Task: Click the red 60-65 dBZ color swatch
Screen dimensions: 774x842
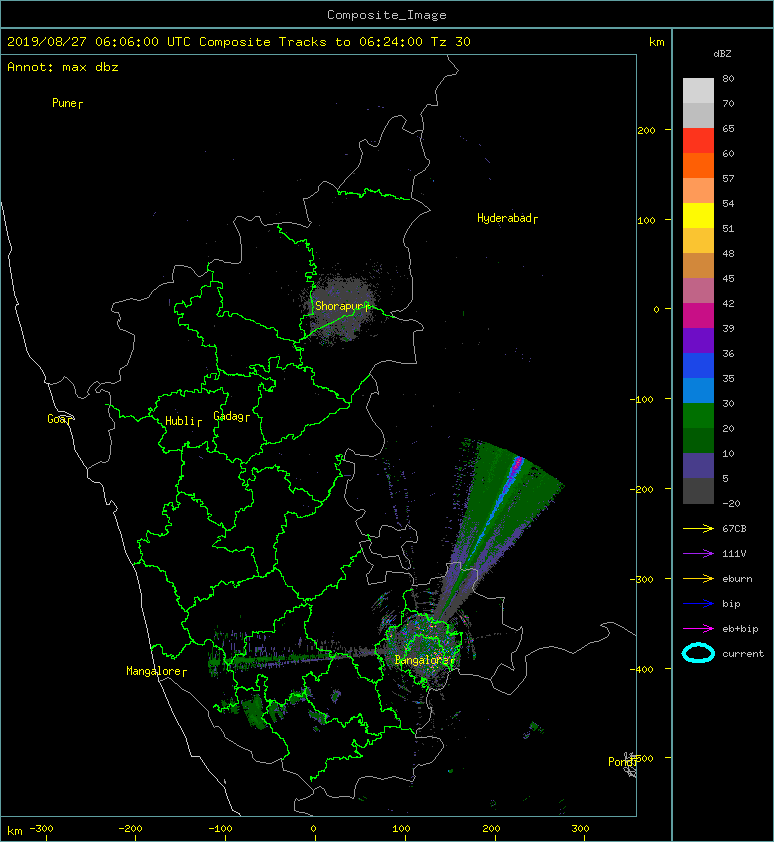Action: tap(698, 141)
